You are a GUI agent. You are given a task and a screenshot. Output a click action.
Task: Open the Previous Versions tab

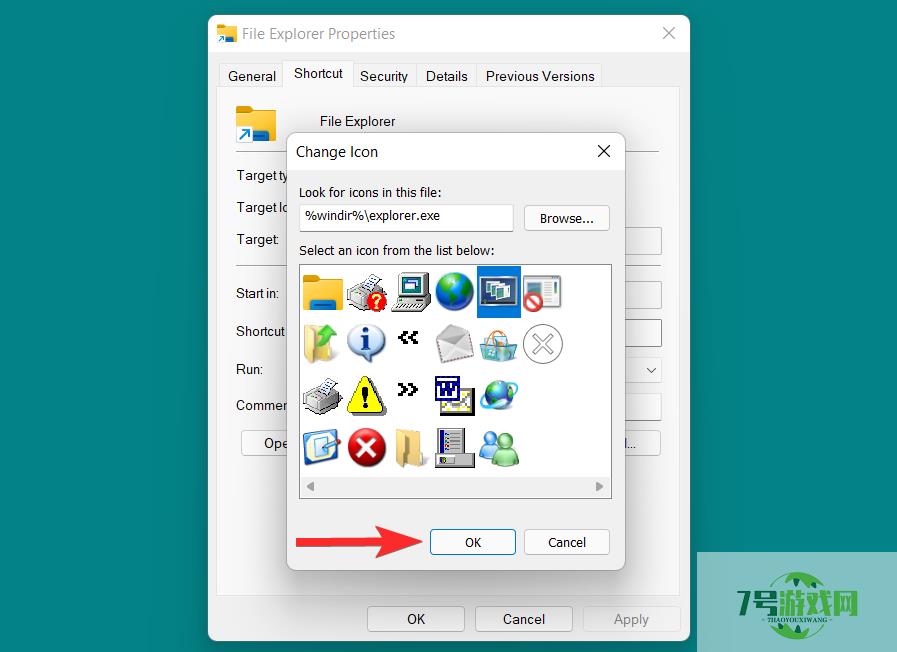540,76
